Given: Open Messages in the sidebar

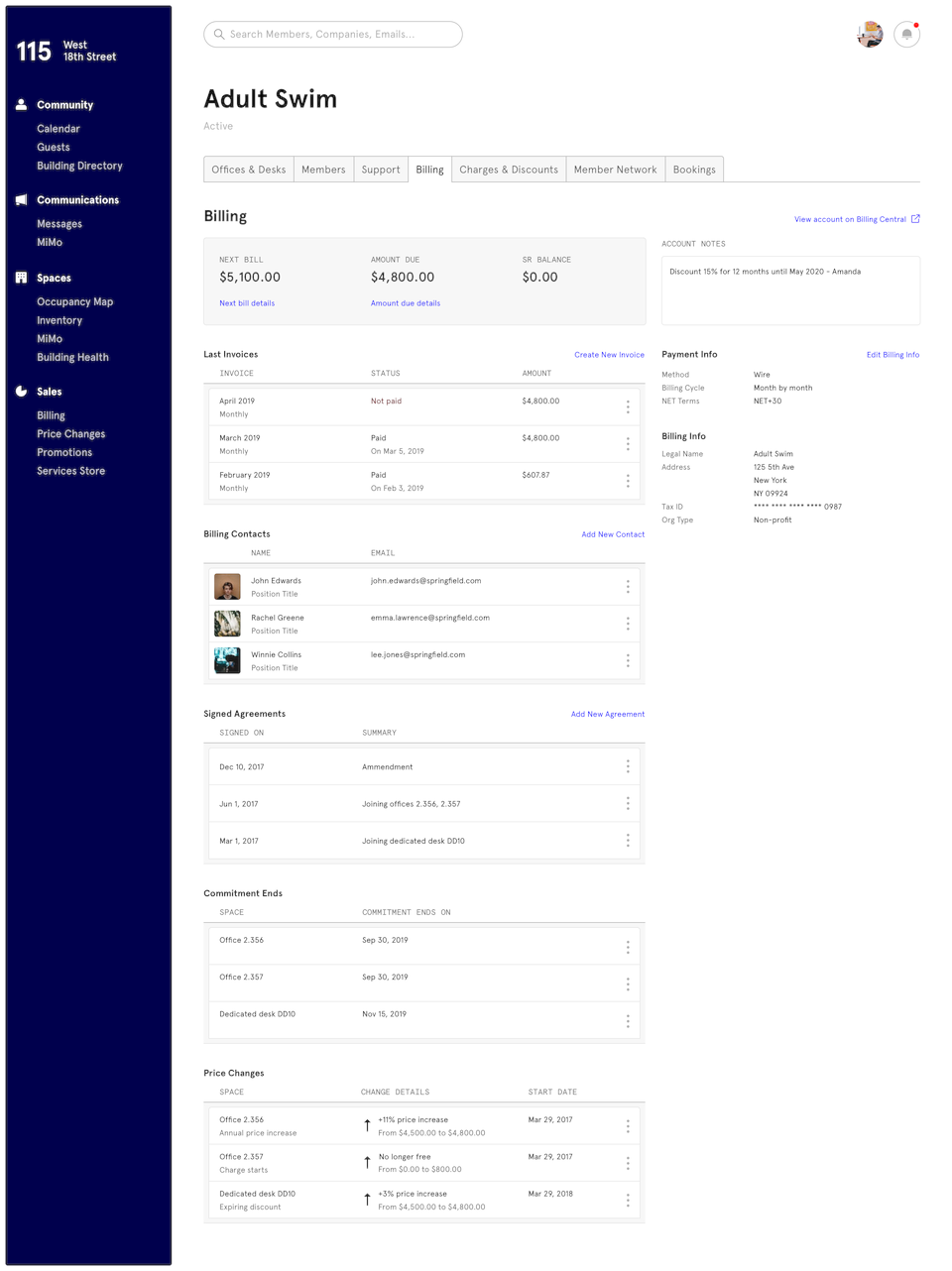Looking at the screenshot, I should tap(59, 224).
